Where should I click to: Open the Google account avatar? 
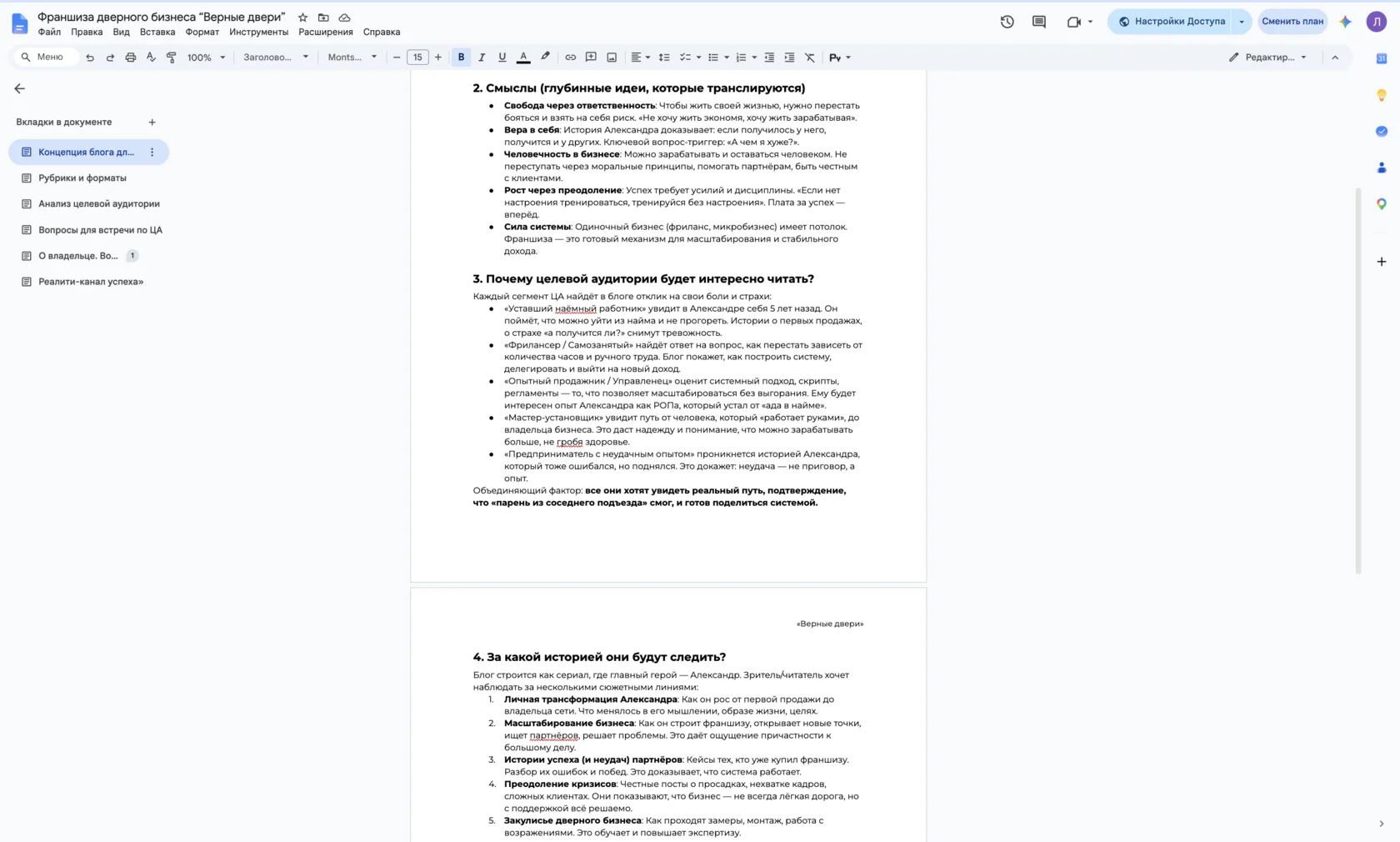[x=1377, y=22]
